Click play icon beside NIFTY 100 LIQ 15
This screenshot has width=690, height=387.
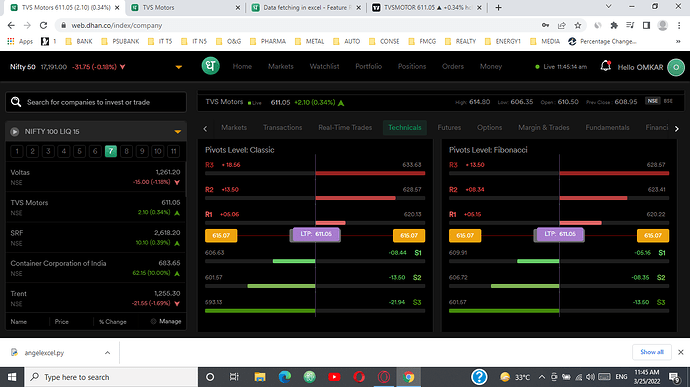[x=15, y=132]
